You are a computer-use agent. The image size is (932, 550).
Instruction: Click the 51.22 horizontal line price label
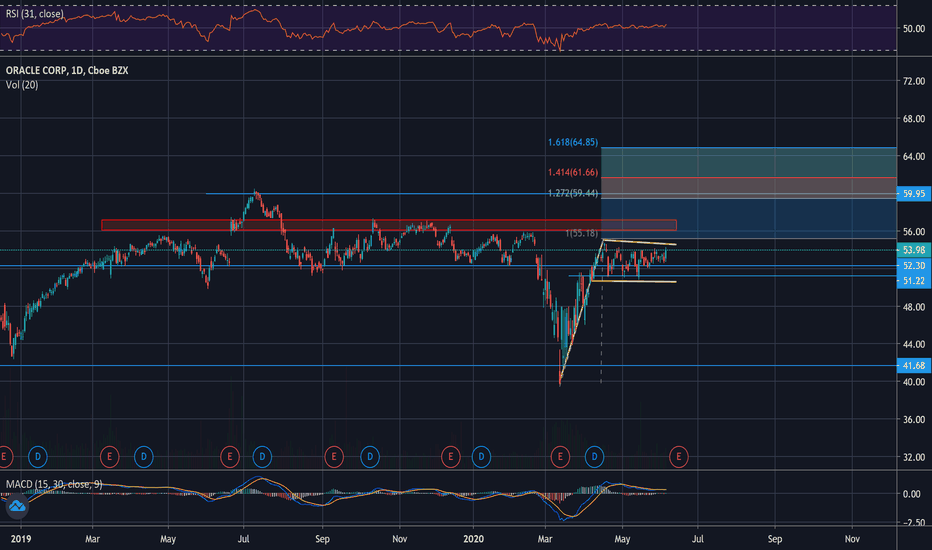click(x=914, y=281)
